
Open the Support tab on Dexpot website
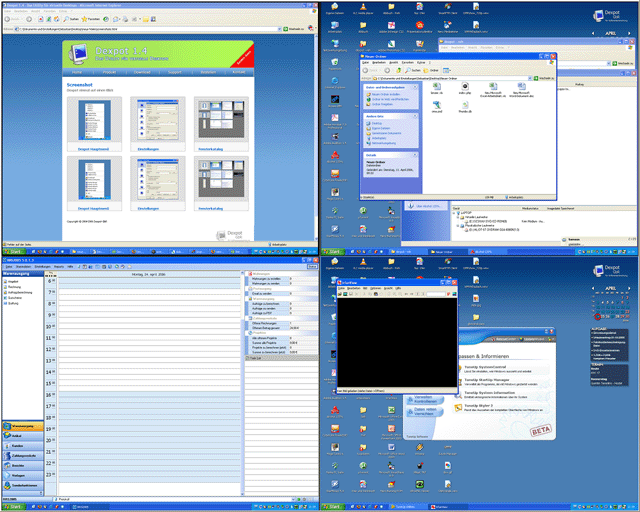[x=176, y=73]
